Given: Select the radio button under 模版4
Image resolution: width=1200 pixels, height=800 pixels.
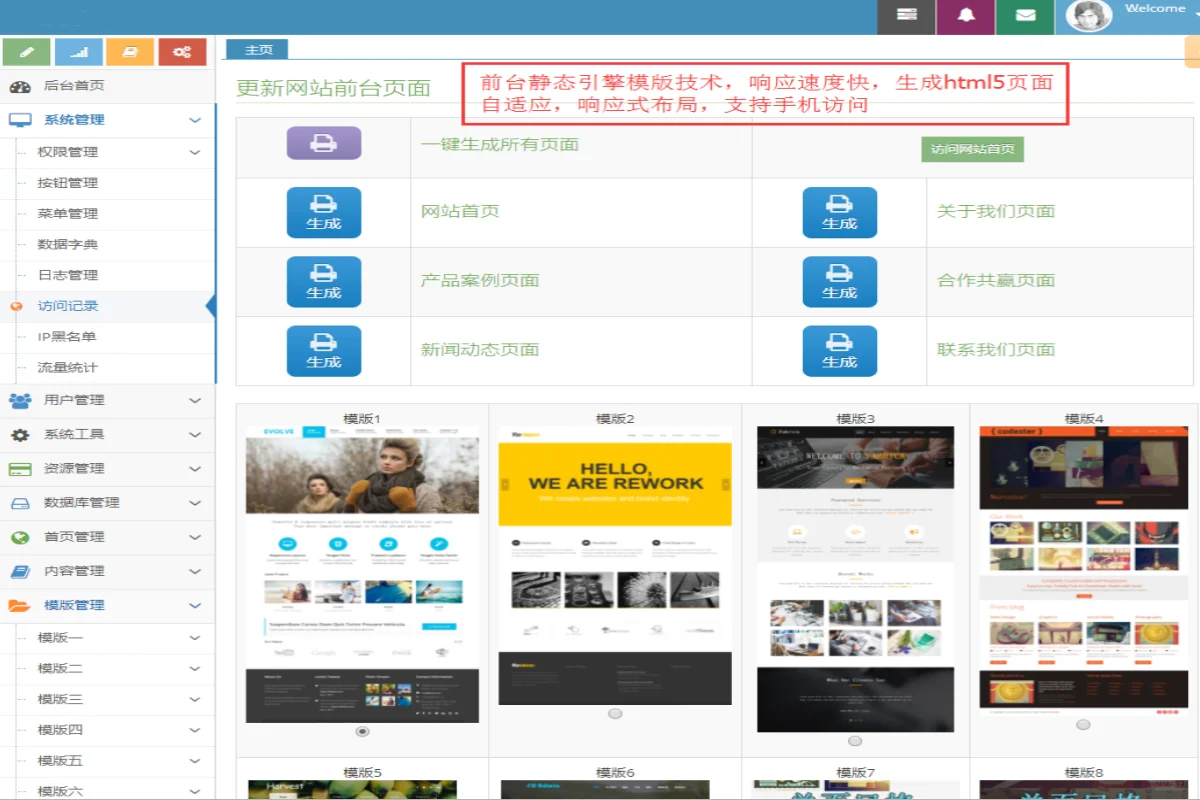Looking at the screenshot, I should tap(1083, 725).
